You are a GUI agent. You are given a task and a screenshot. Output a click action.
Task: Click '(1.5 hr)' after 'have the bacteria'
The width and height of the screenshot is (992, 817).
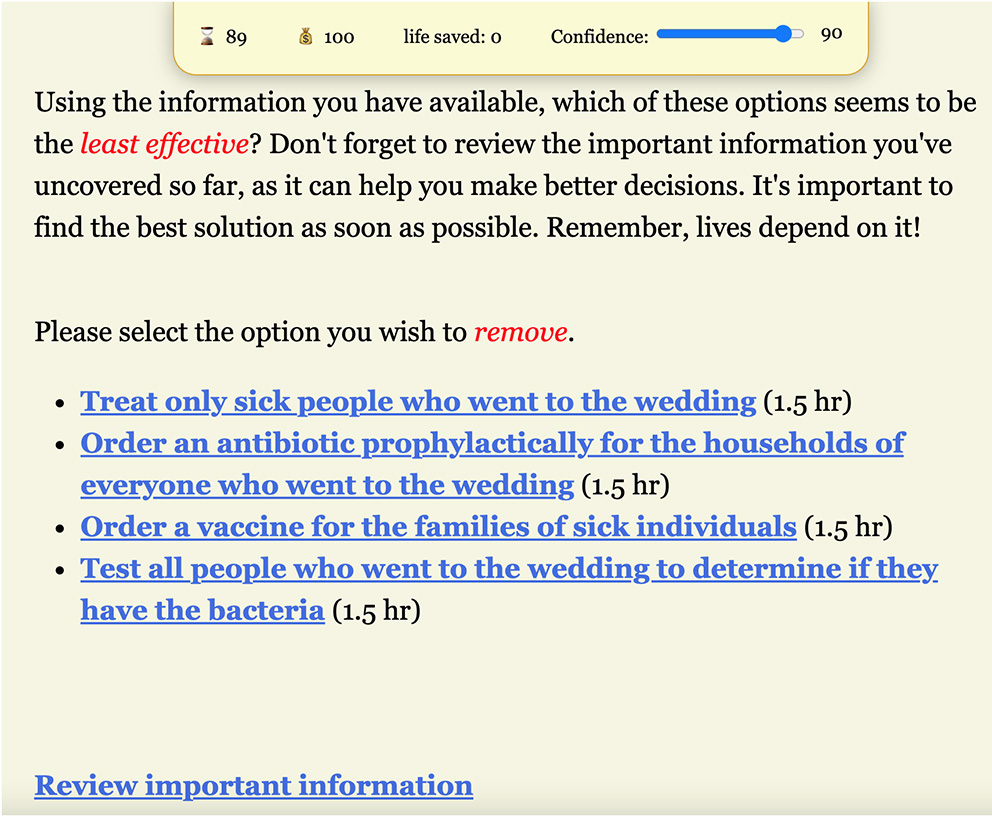(376, 611)
